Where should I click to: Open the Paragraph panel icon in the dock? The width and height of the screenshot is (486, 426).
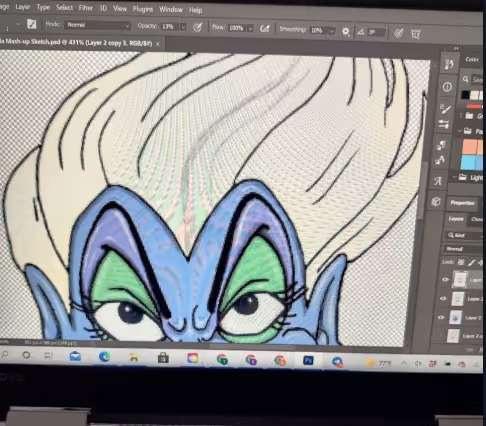(x=441, y=145)
